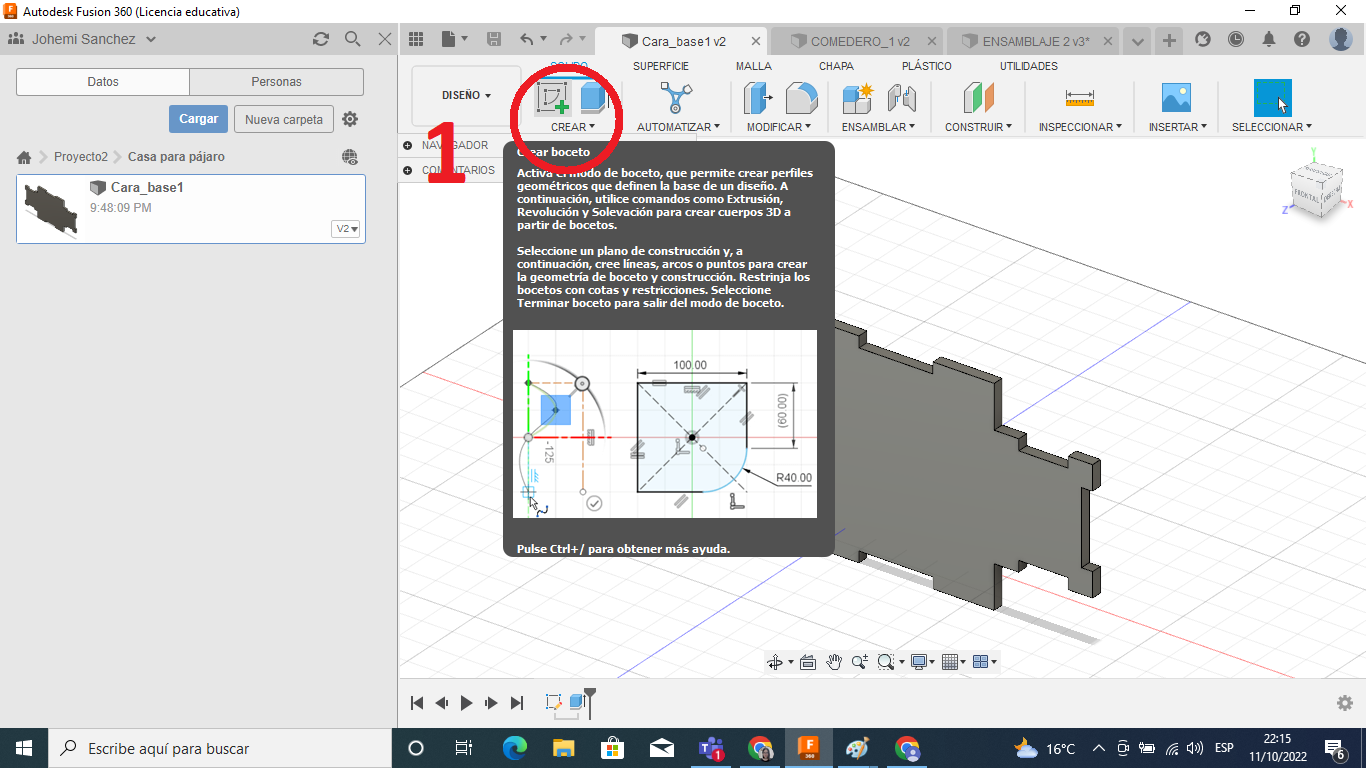
Task: Click the Undo arrow
Action: [x=527, y=39]
